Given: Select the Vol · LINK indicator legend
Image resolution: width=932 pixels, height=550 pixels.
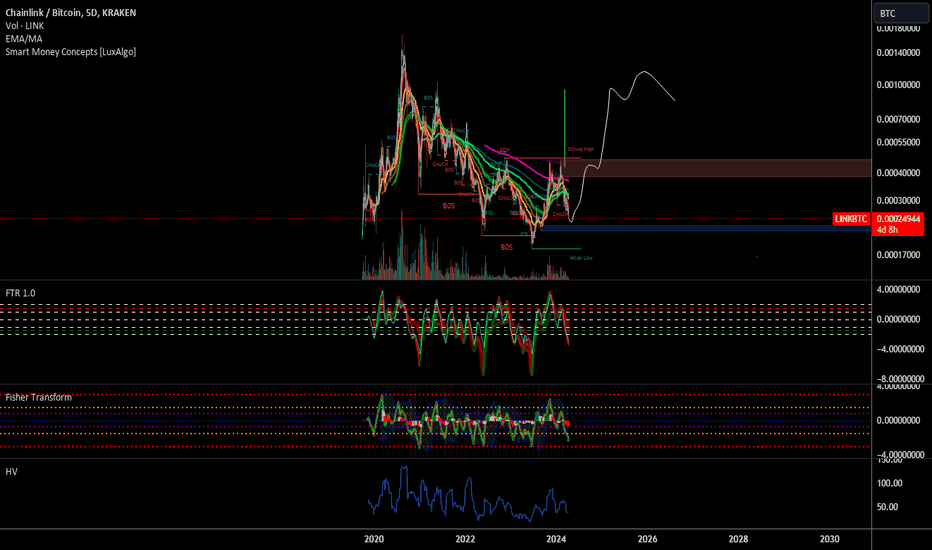Looking at the screenshot, I should click(x=24, y=26).
